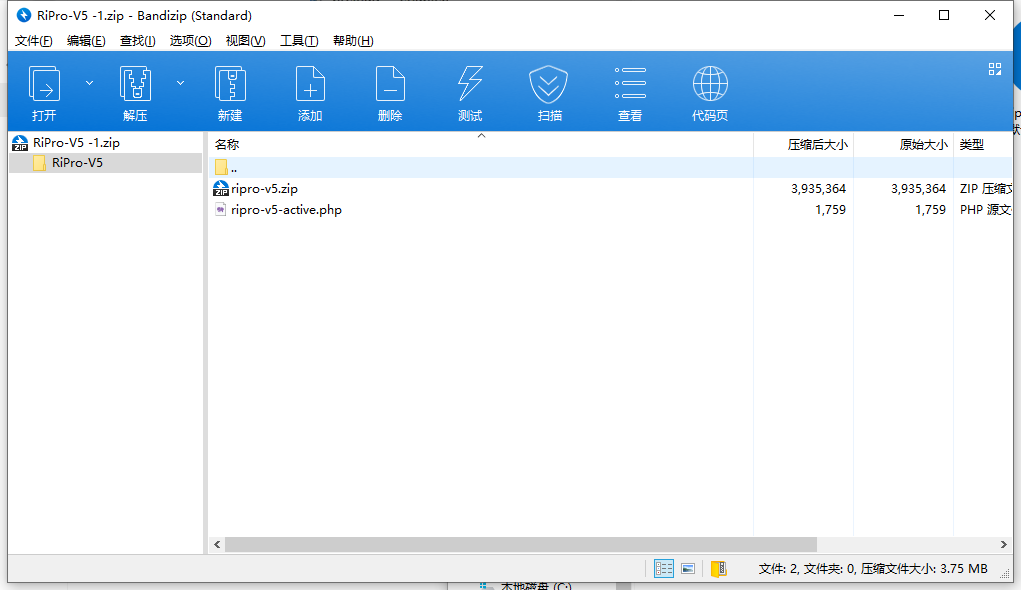This screenshot has width=1021, height=590.
Task: Maximize the Bandizip window
Action: pos(944,15)
